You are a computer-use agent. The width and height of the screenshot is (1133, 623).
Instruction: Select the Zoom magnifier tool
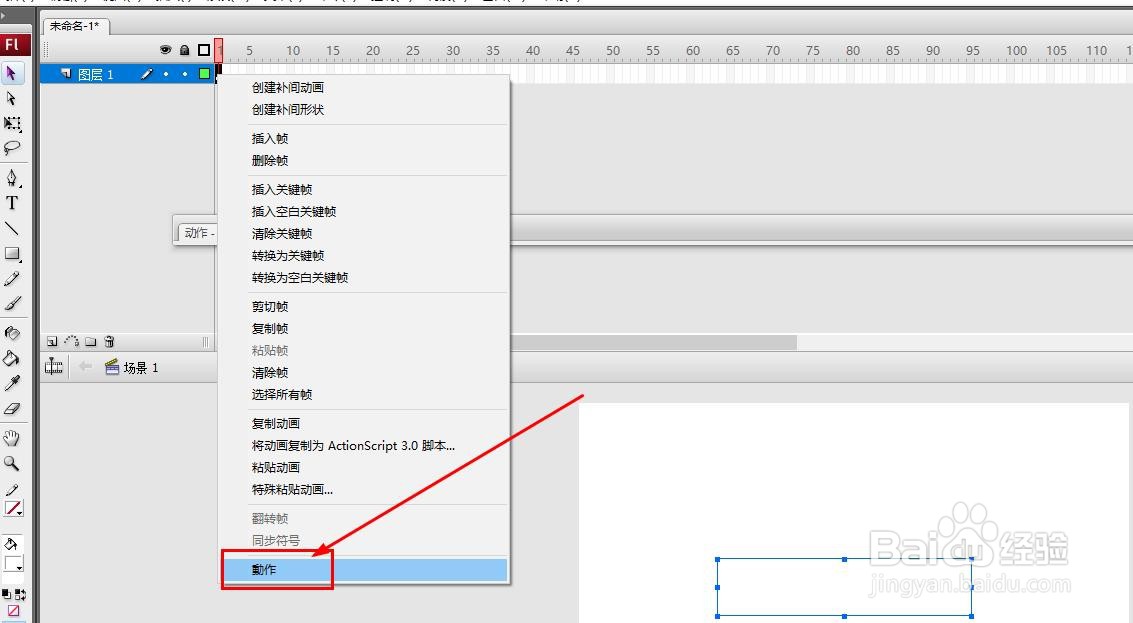(12, 463)
